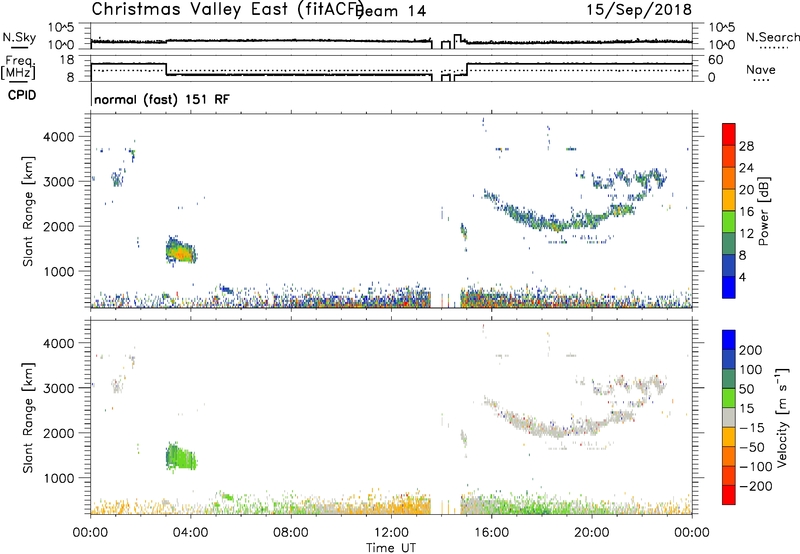Click the 'Nave' legend label
The height and width of the screenshot is (554, 800).
[761, 70]
